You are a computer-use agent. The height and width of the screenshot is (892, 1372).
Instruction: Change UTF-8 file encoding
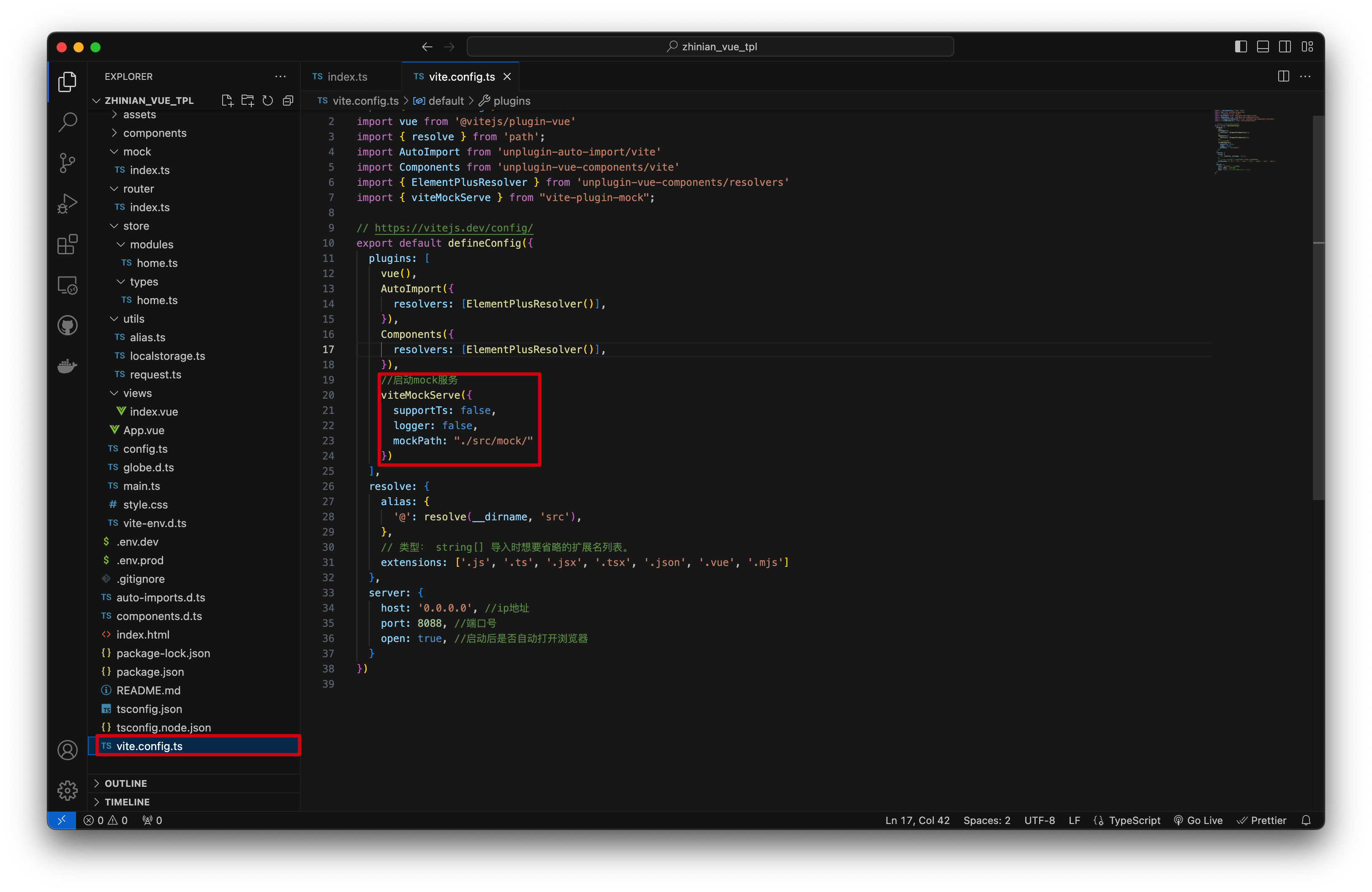point(1040,820)
